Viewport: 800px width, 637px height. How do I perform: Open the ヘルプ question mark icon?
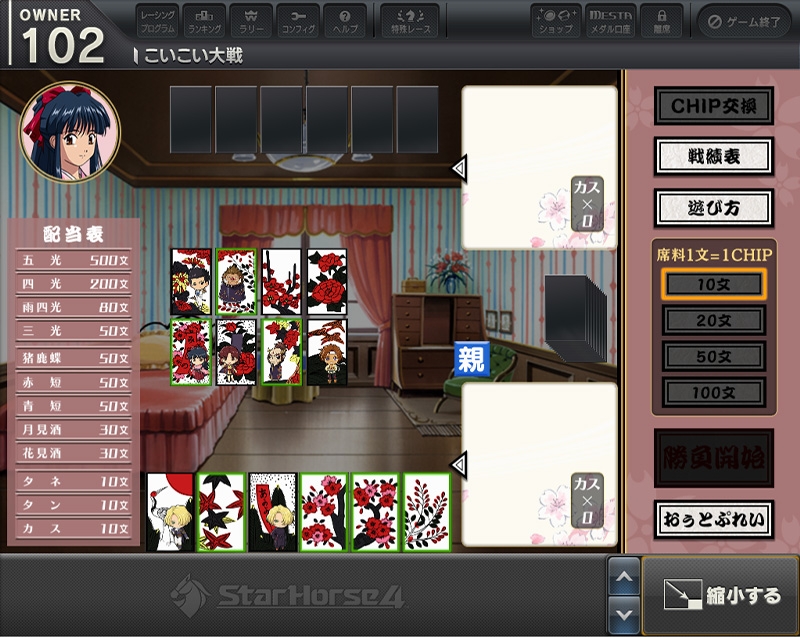(345, 21)
